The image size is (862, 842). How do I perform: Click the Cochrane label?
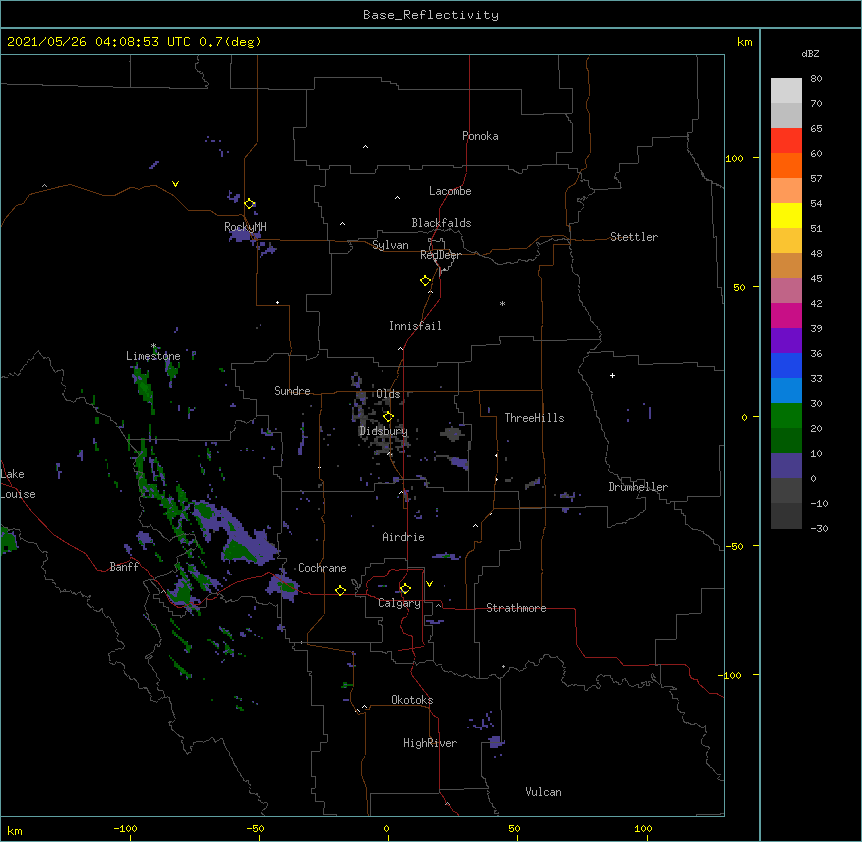(322, 568)
